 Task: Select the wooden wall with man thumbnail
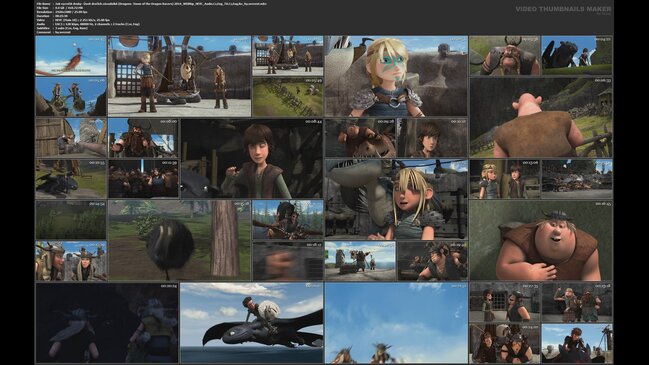coord(71,138)
